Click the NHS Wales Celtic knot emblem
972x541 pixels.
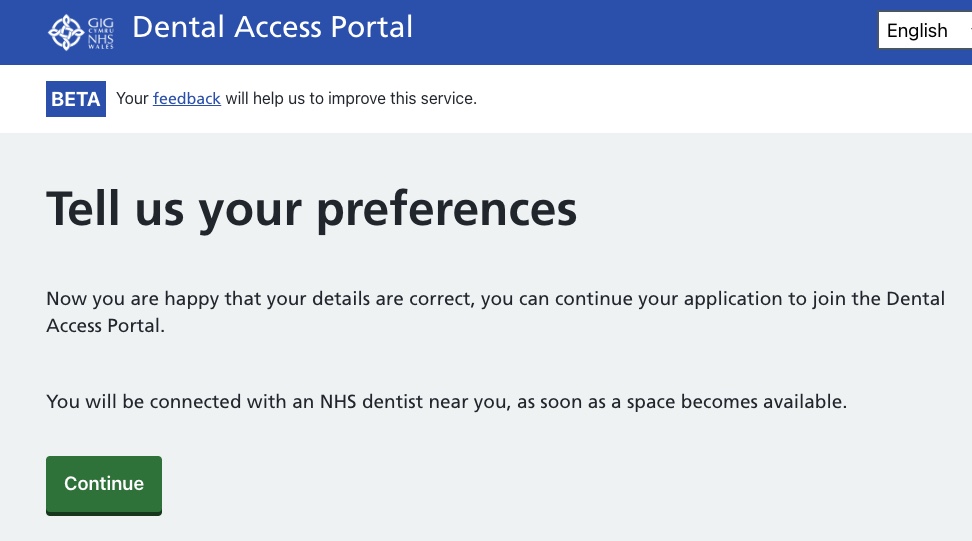click(66, 32)
